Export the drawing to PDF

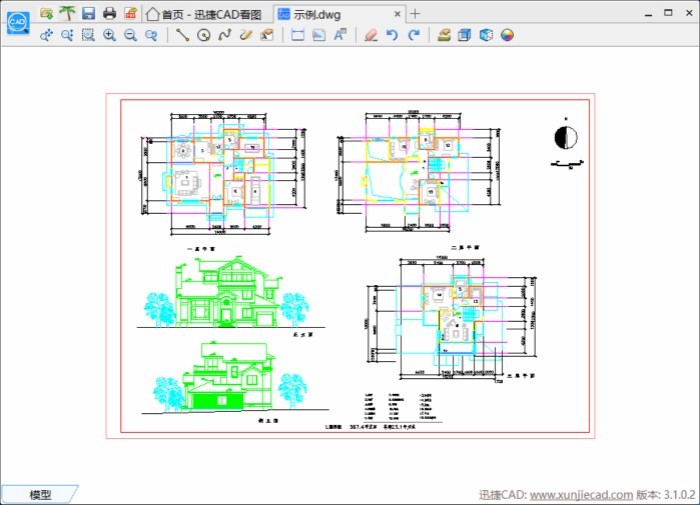[130, 13]
